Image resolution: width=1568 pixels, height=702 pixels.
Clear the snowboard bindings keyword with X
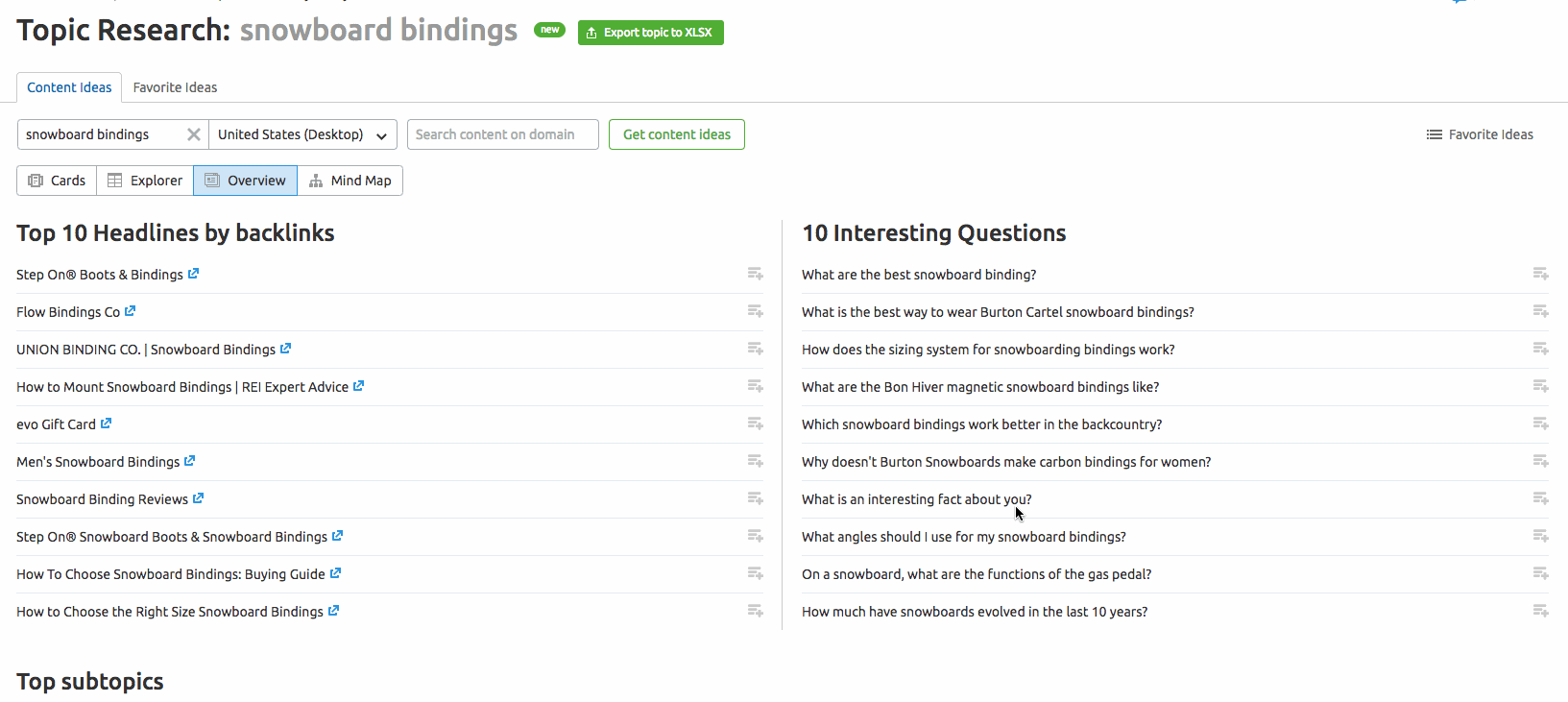[193, 134]
